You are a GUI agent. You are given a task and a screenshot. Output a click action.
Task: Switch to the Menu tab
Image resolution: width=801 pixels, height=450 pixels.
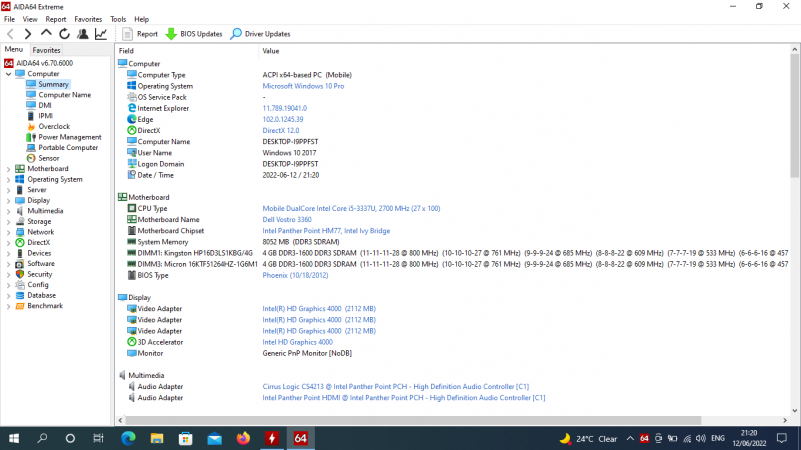click(14, 50)
